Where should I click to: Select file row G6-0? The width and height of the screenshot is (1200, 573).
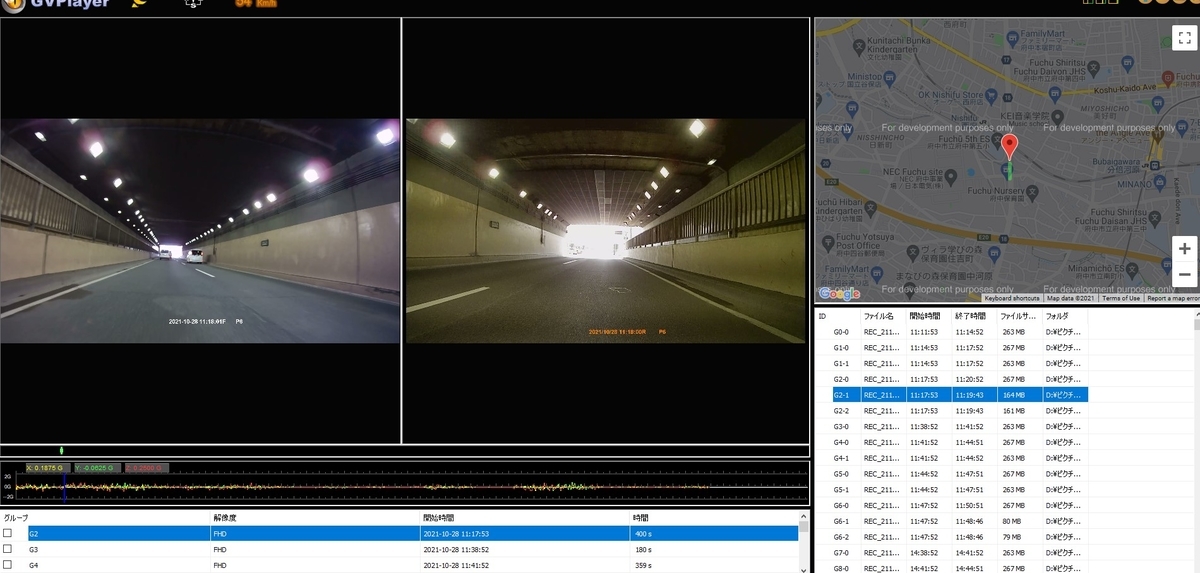tap(952, 506)
